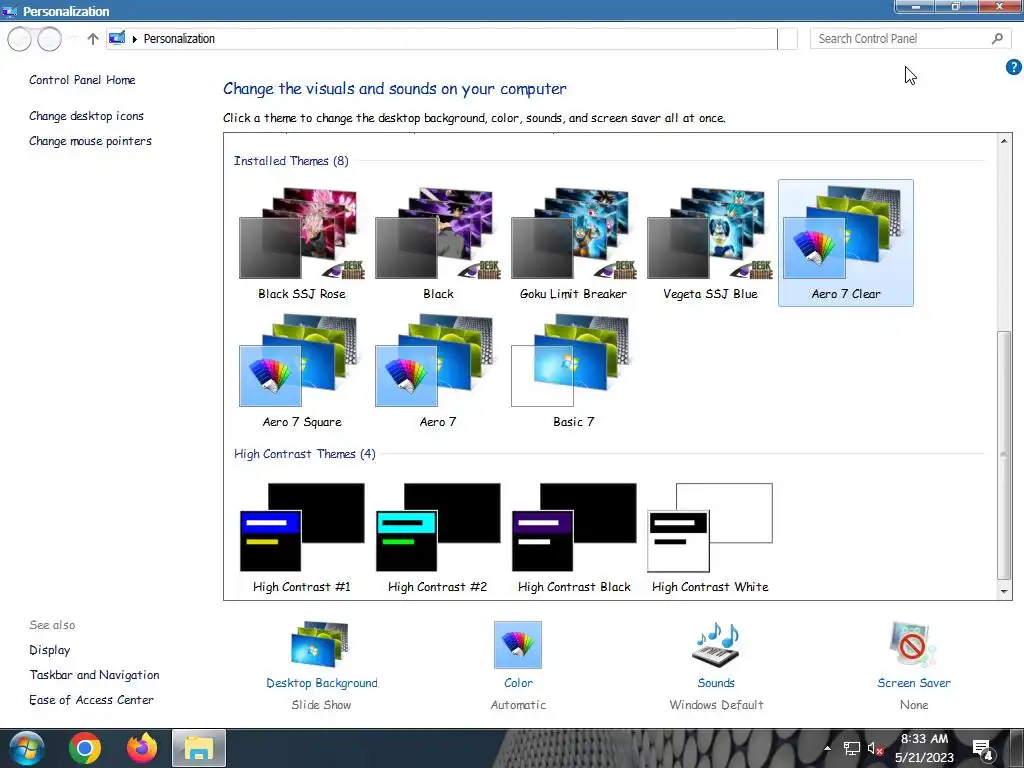Go up one level with up arrow

93,39
